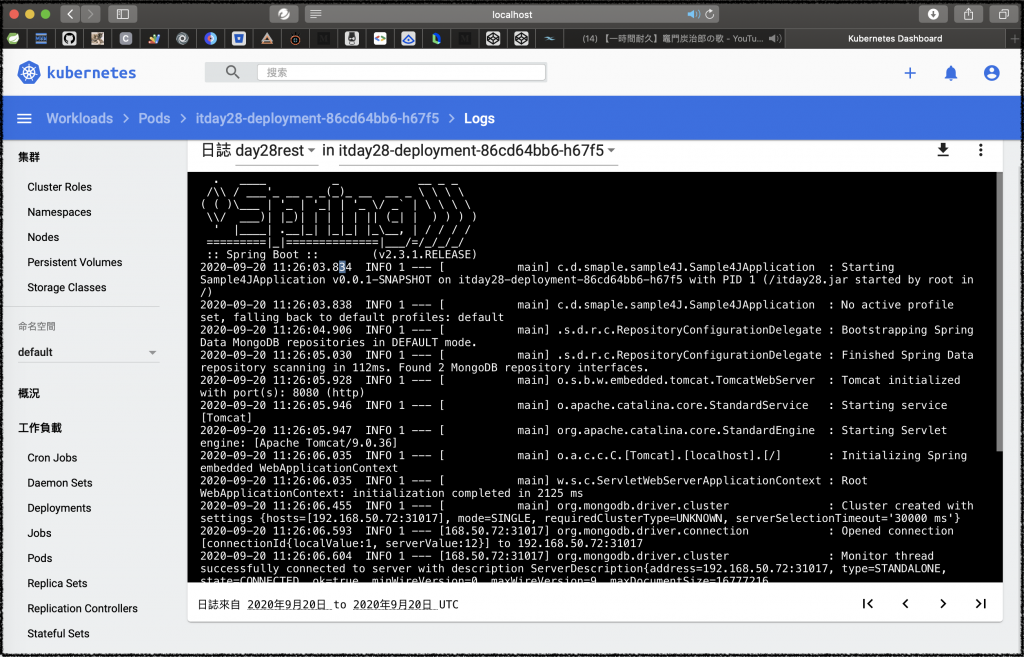Click Safari's forward navigation arrow
Screen dimensions: 1024x657
coord(91,14)
